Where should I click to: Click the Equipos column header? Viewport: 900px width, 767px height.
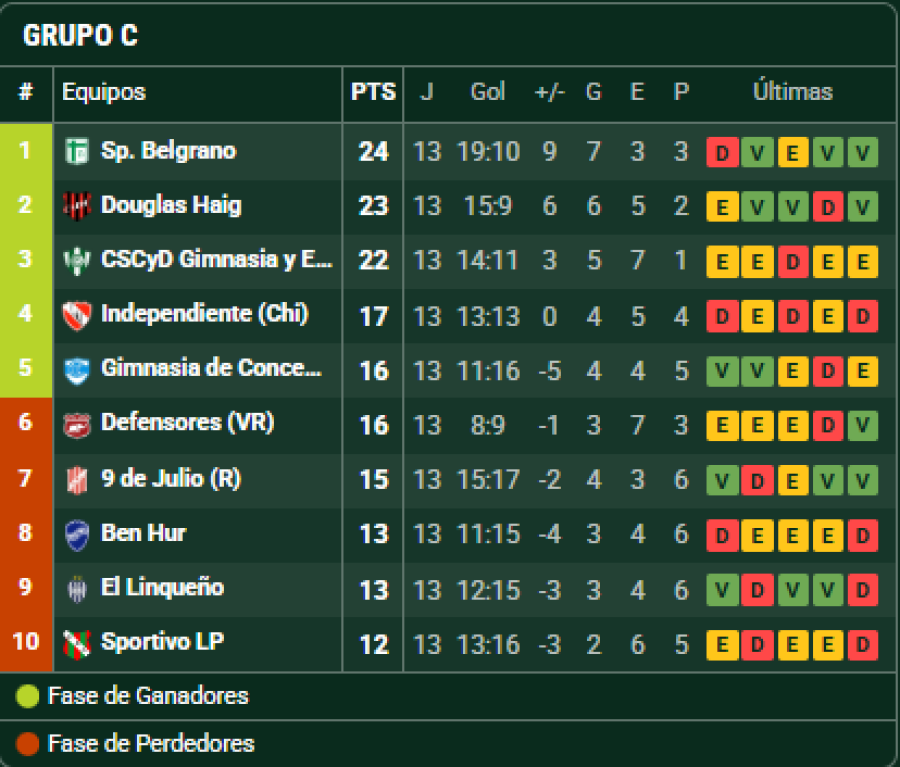click(x=104, y=92)
